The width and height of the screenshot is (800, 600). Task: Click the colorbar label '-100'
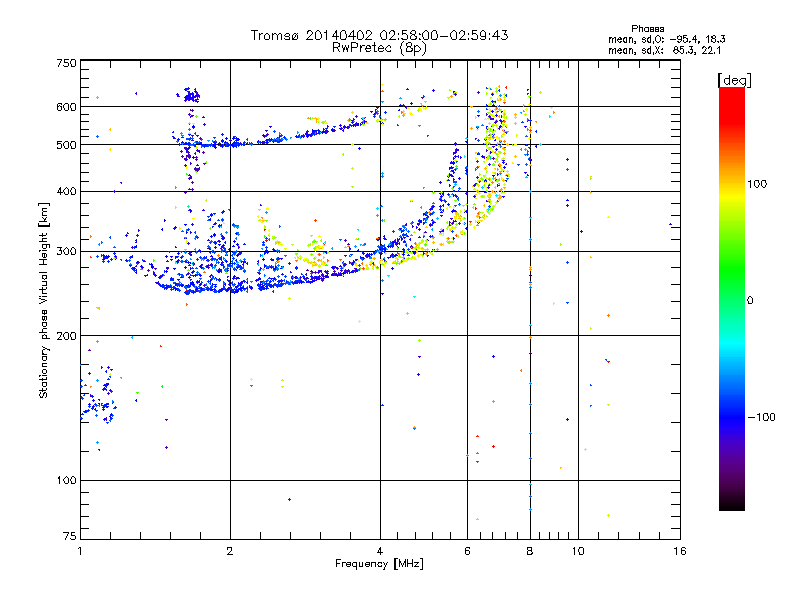(x=762, y=417)
